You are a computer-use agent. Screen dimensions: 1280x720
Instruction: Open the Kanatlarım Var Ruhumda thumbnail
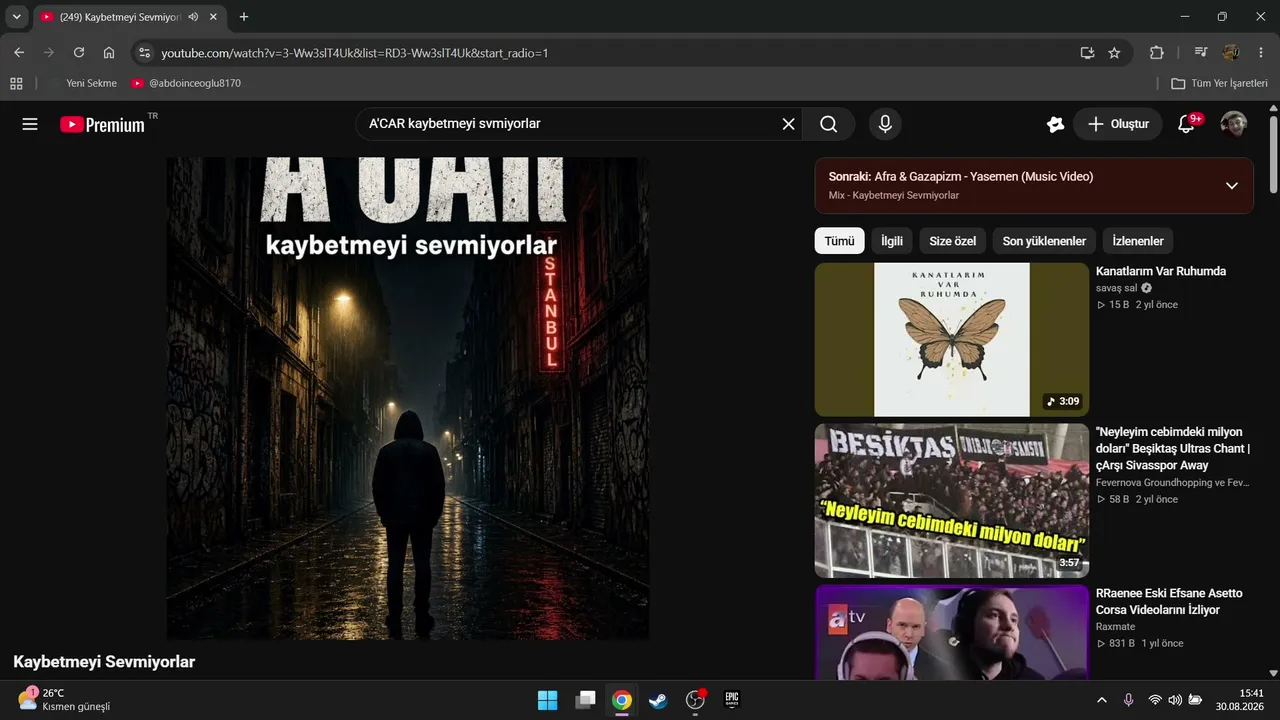(952, 339)
